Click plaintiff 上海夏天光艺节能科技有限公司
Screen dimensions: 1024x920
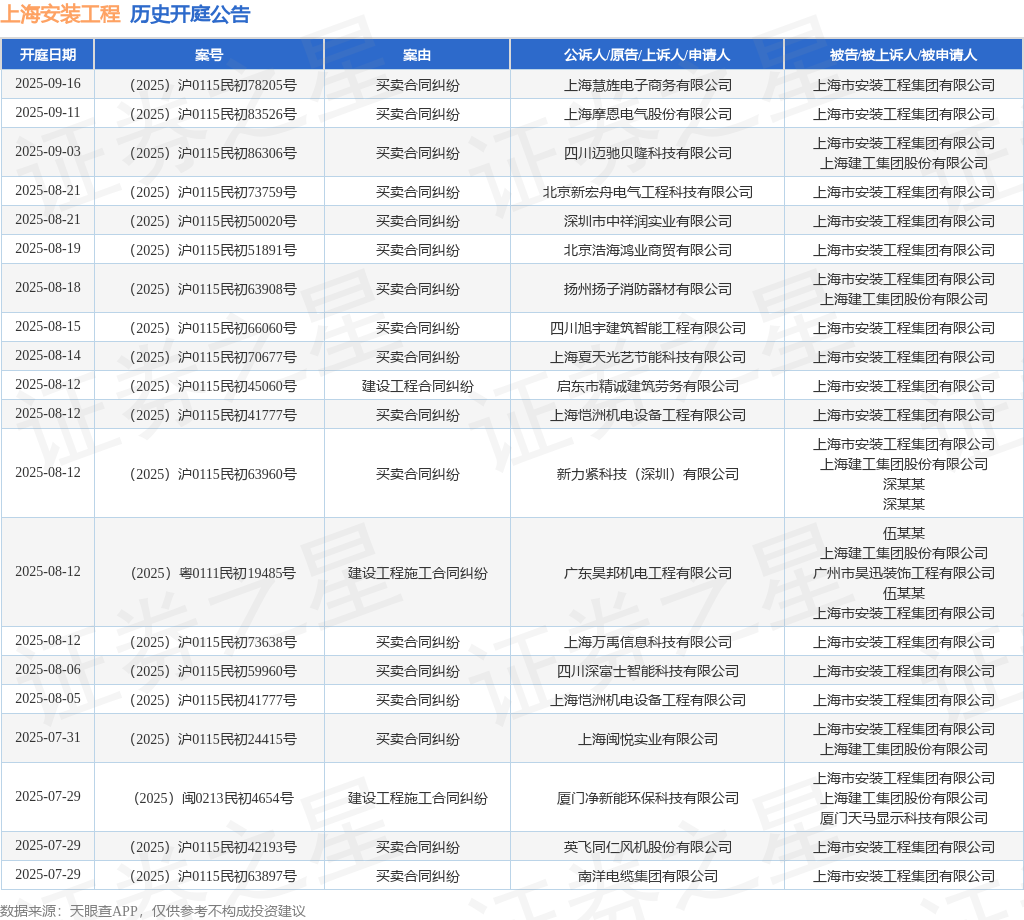coord(647,357)
